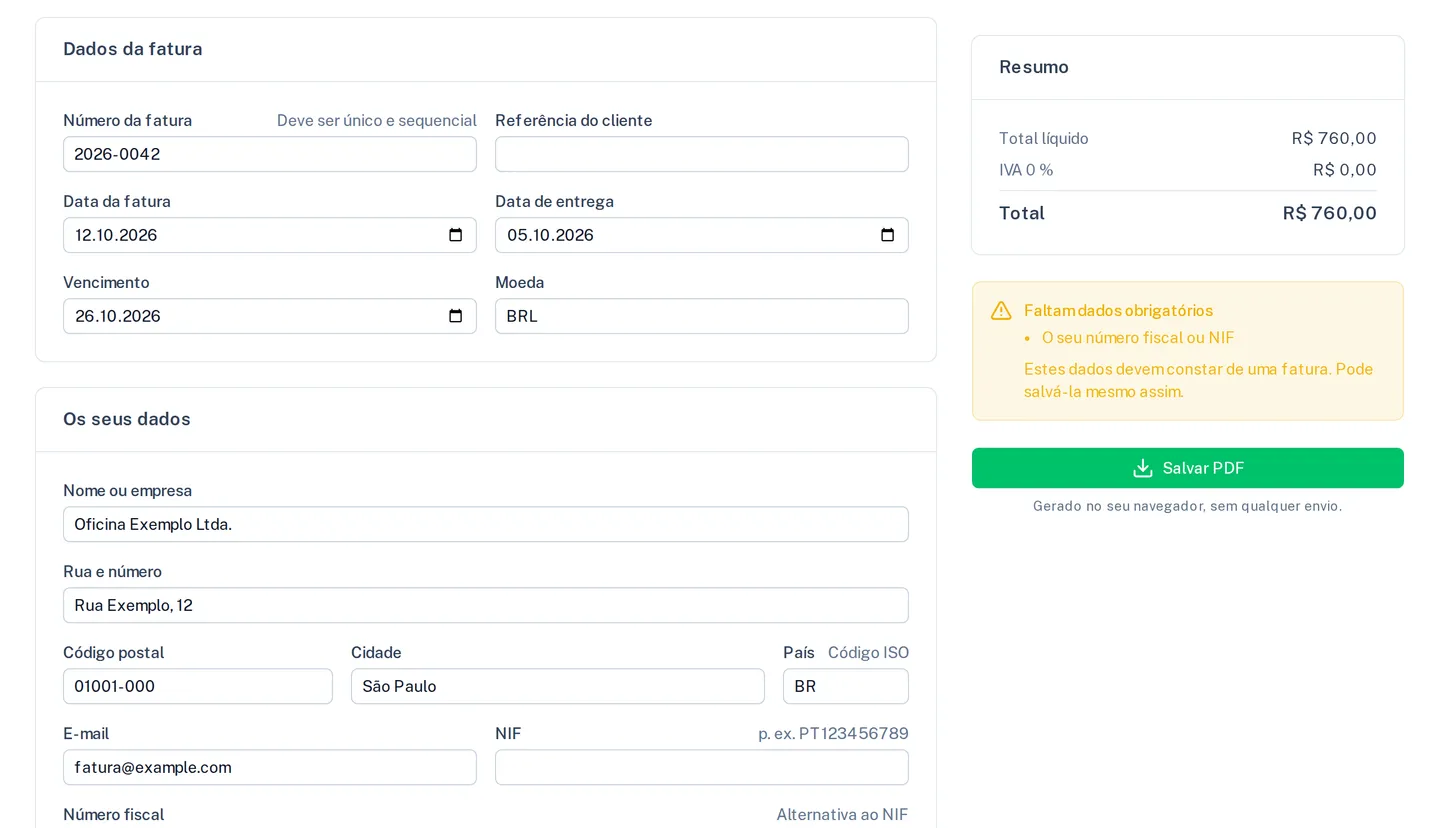Click the Código postal input
The width and height of the screenshot is (1440, 828).
(x=198, y=686)
